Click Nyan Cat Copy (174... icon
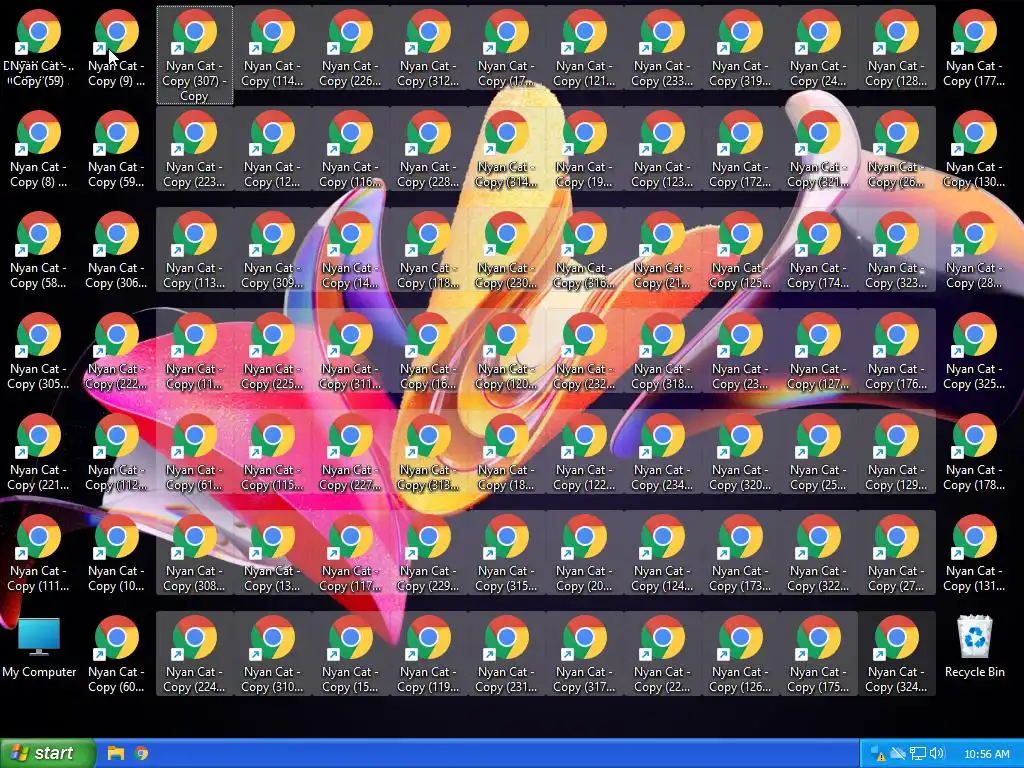The height and width of the screenshot is (768, 1024). pos(818,250)
